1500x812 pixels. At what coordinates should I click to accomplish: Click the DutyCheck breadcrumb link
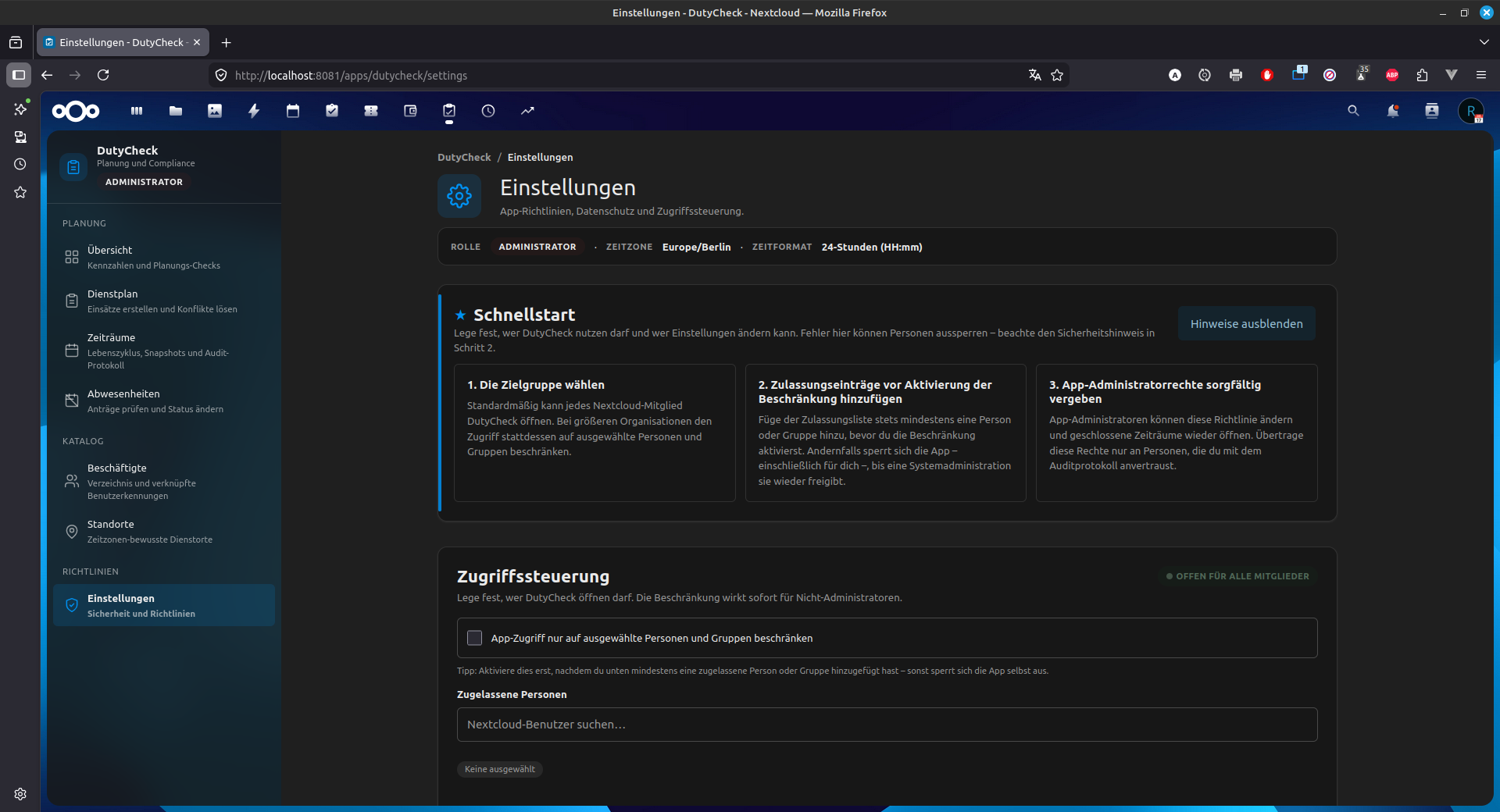click(464, 157)
